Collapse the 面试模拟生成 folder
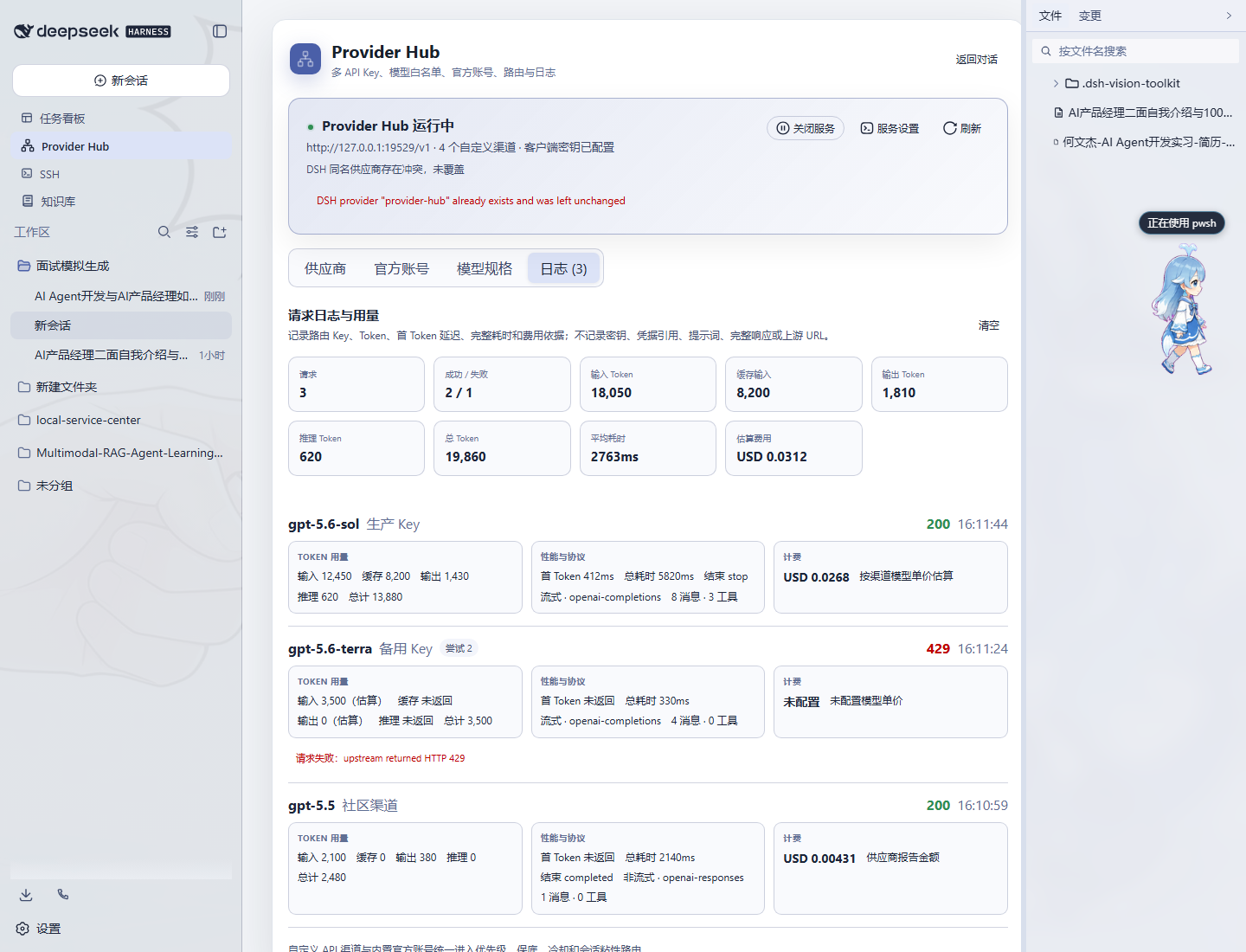 [x=121, y=266]
